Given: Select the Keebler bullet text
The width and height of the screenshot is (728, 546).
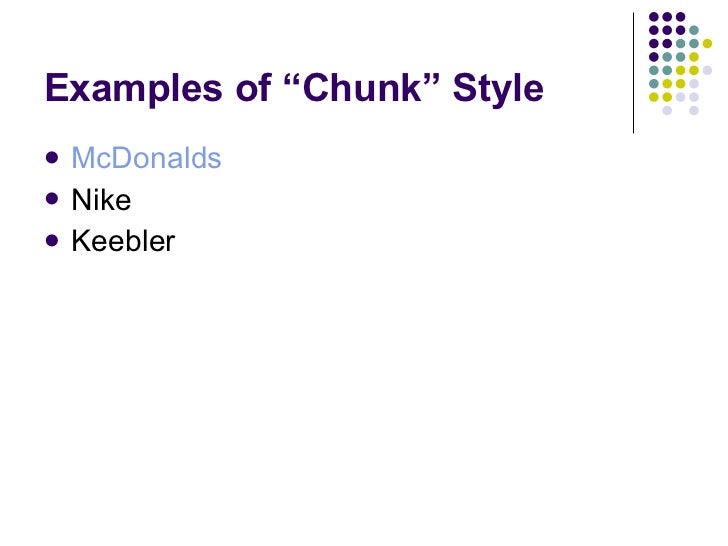Looking at the screenshot, I should [x=123, y=241].
